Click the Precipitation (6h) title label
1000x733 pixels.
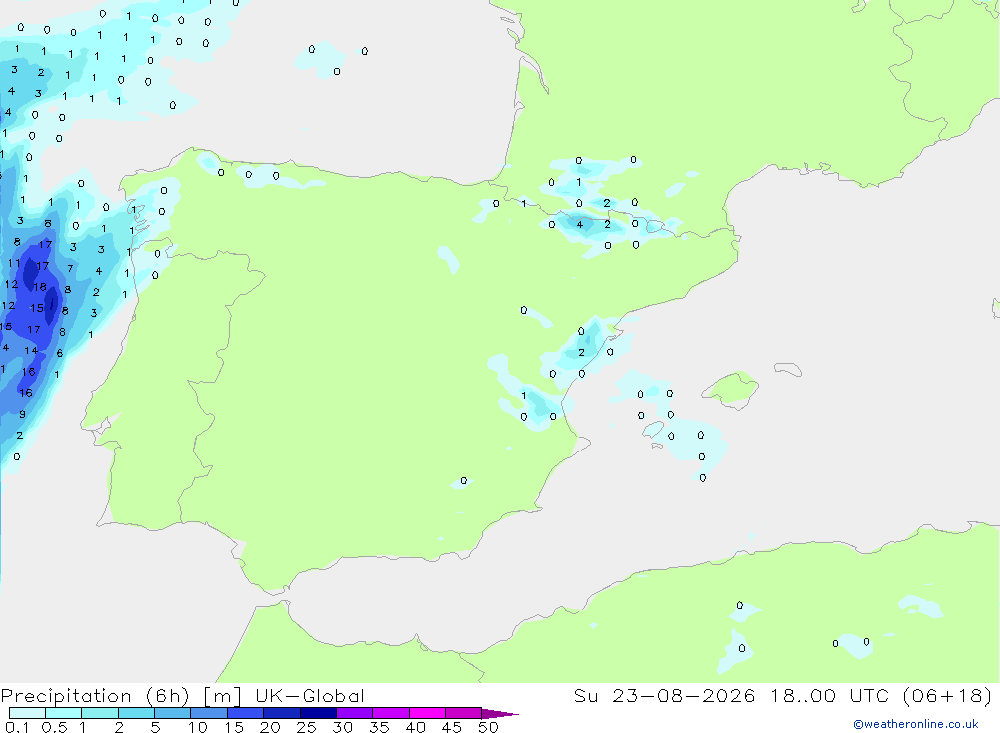coord(96,696)
